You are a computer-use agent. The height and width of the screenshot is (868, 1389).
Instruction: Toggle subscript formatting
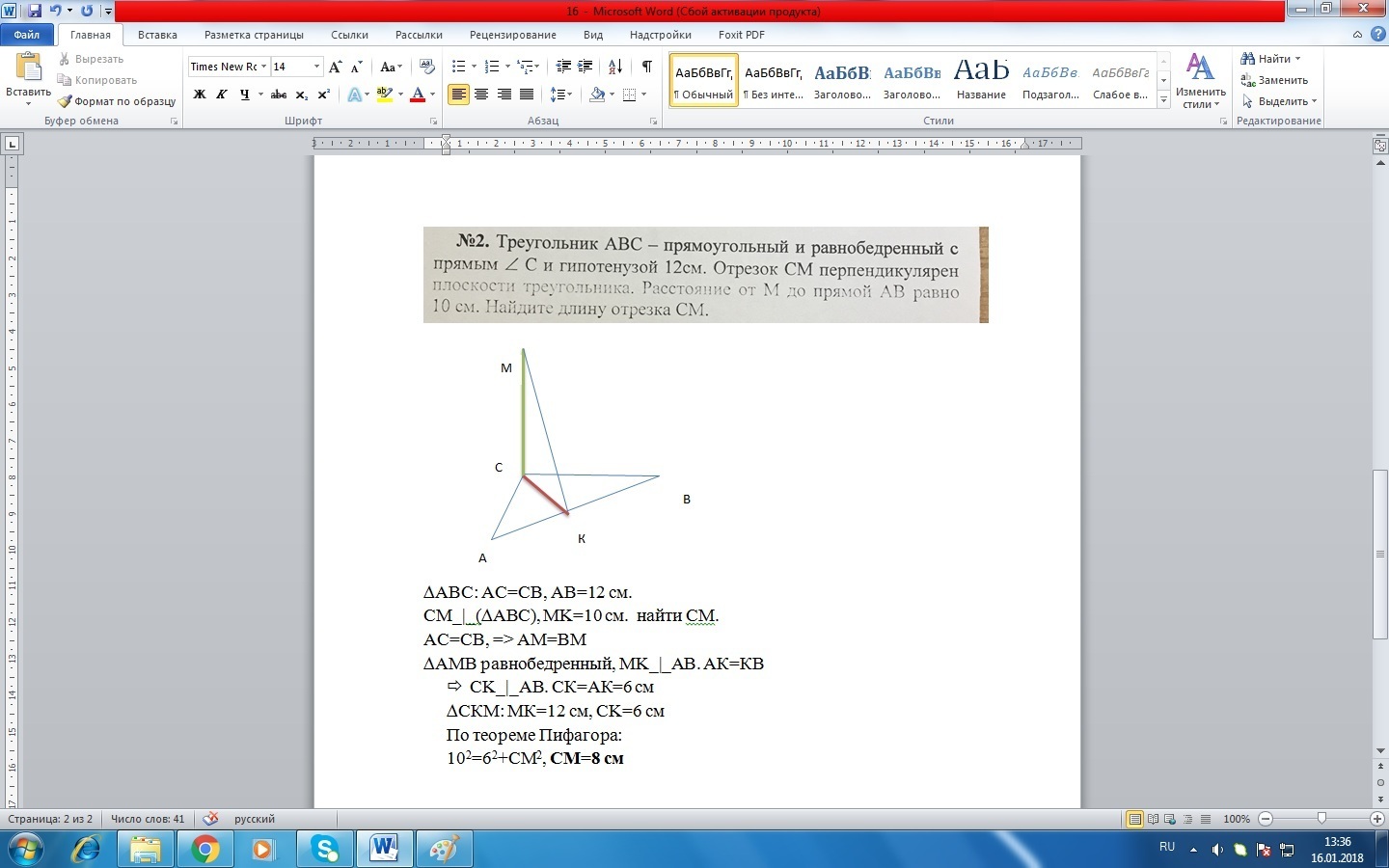302,95
